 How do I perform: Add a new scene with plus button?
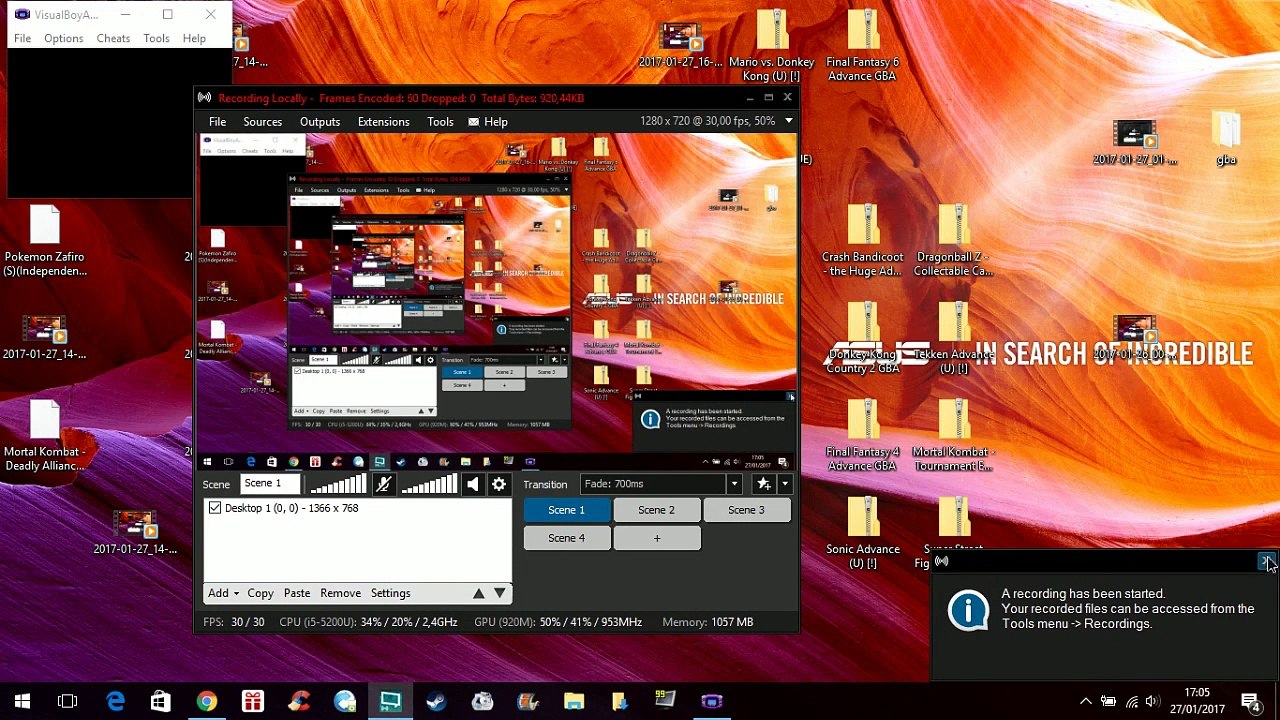click(656, 538)
